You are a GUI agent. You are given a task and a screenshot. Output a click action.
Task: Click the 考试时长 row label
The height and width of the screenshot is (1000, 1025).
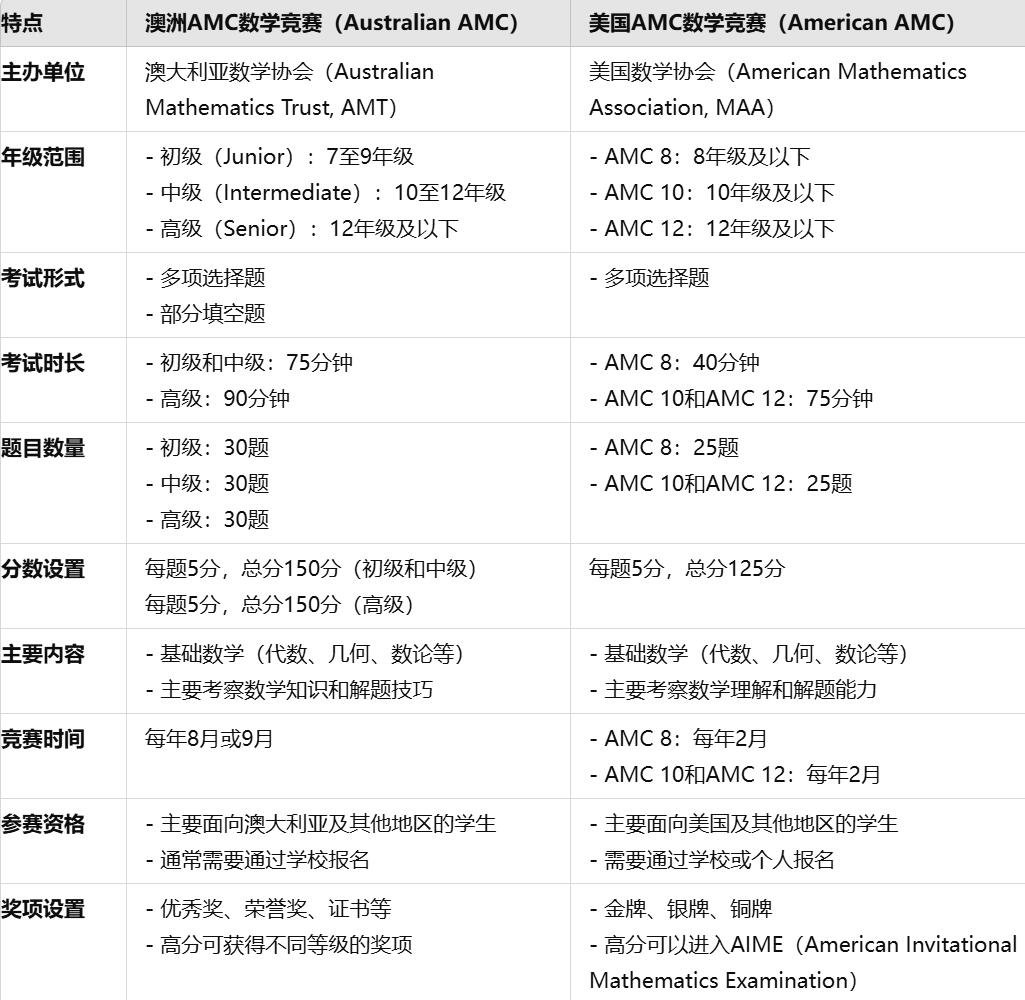43,363
